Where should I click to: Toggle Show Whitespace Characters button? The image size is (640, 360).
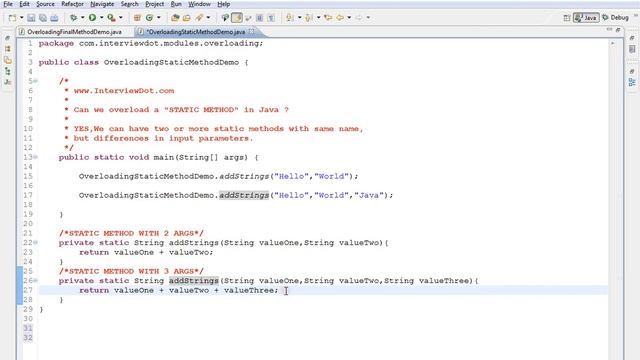[271, 18]
